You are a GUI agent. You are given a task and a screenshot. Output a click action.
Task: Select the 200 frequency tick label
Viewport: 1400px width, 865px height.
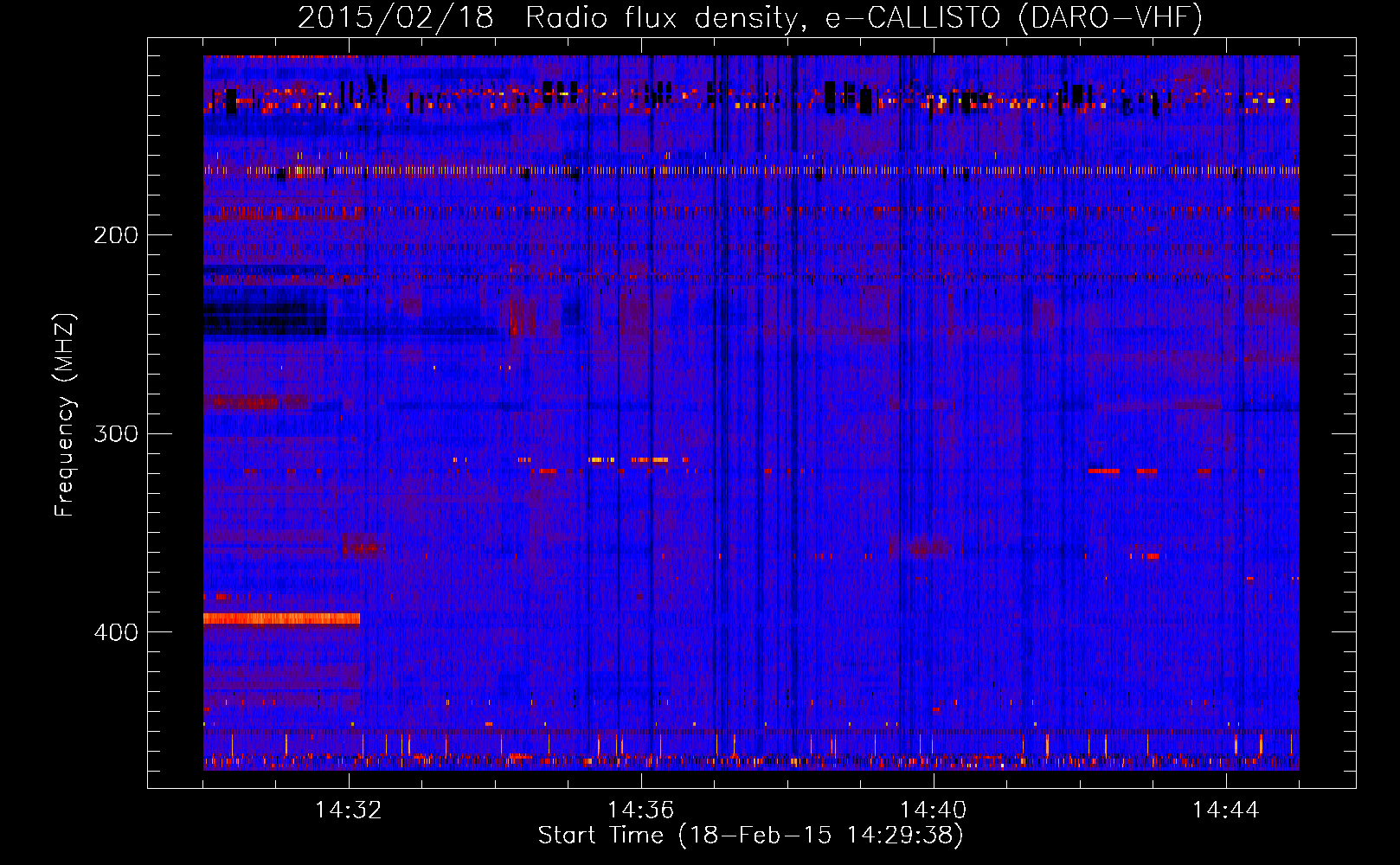[x=116, y=235]
